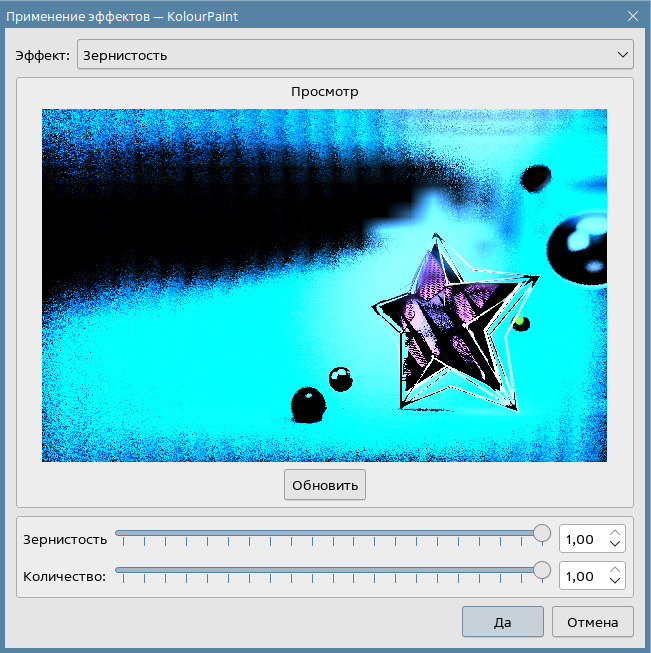This screenshot has height=653, width=651.
Task: Confirm the effect with Да
Action: pos(502,622)
